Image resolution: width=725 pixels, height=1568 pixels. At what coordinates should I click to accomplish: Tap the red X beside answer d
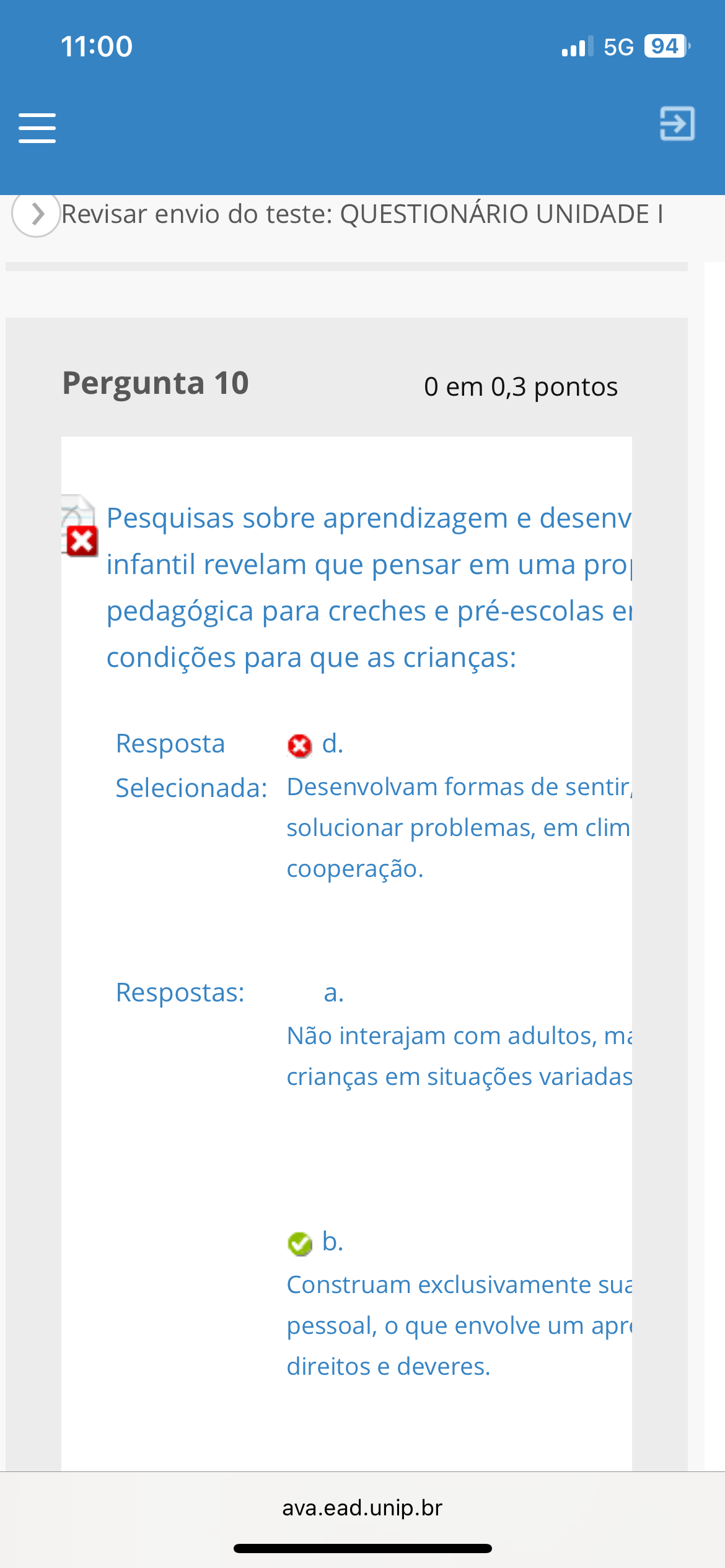[299, 746]
